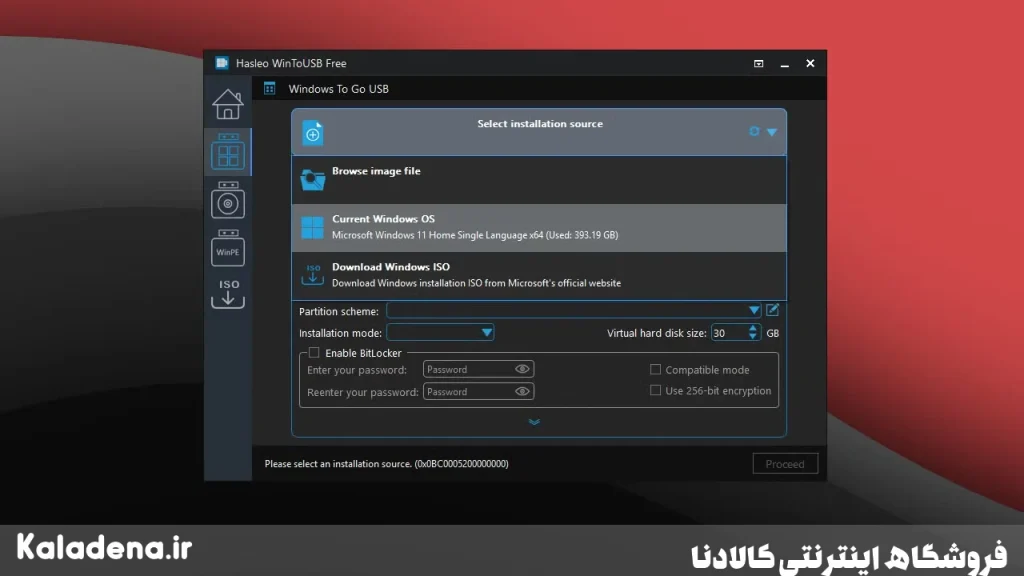1024x576 pixels.
Task: Click the refresh icon in source header
Action: (x=754, y=131)
